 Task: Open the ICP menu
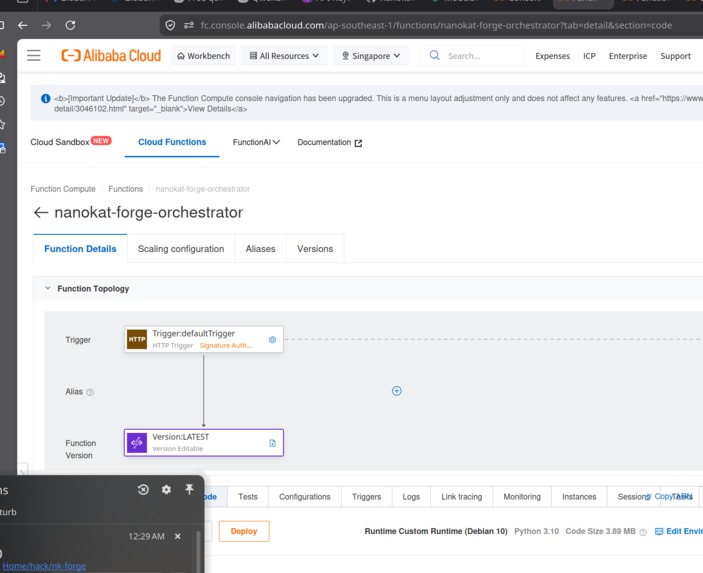coord(589,56)
